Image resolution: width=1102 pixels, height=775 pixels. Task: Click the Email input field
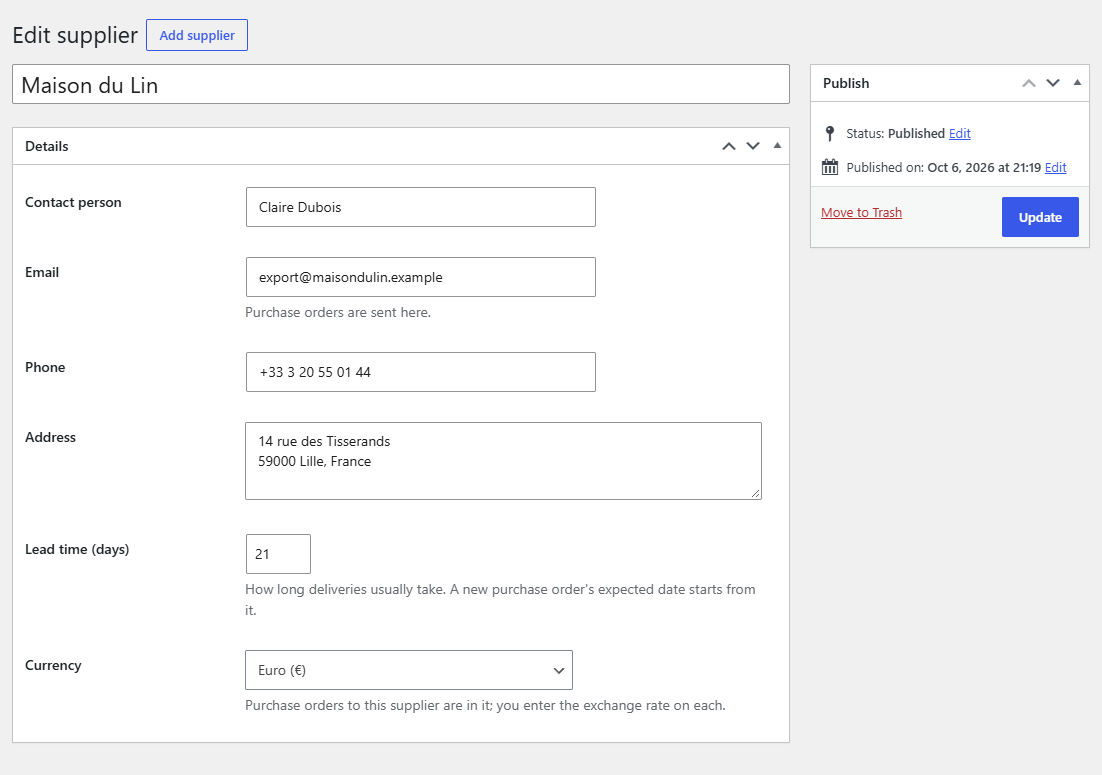click(421, 277)
